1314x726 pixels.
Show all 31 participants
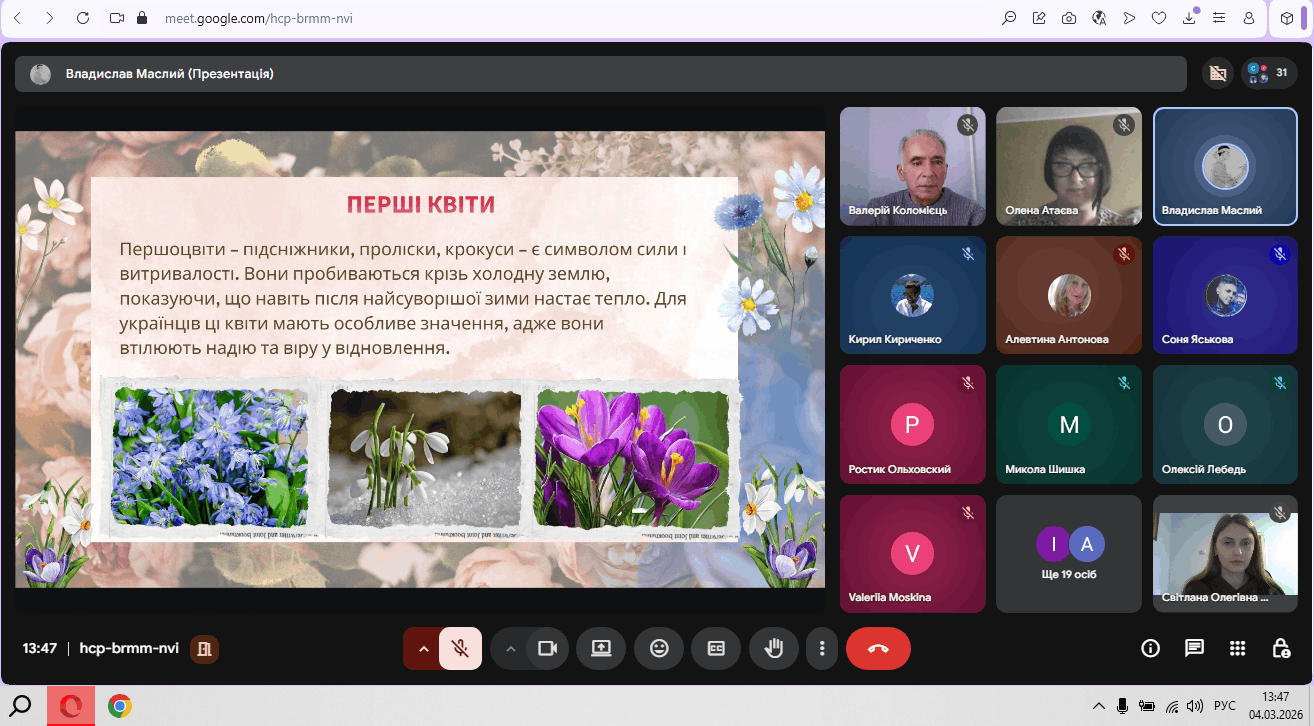pyautogui.click(x=1269, y=73)
